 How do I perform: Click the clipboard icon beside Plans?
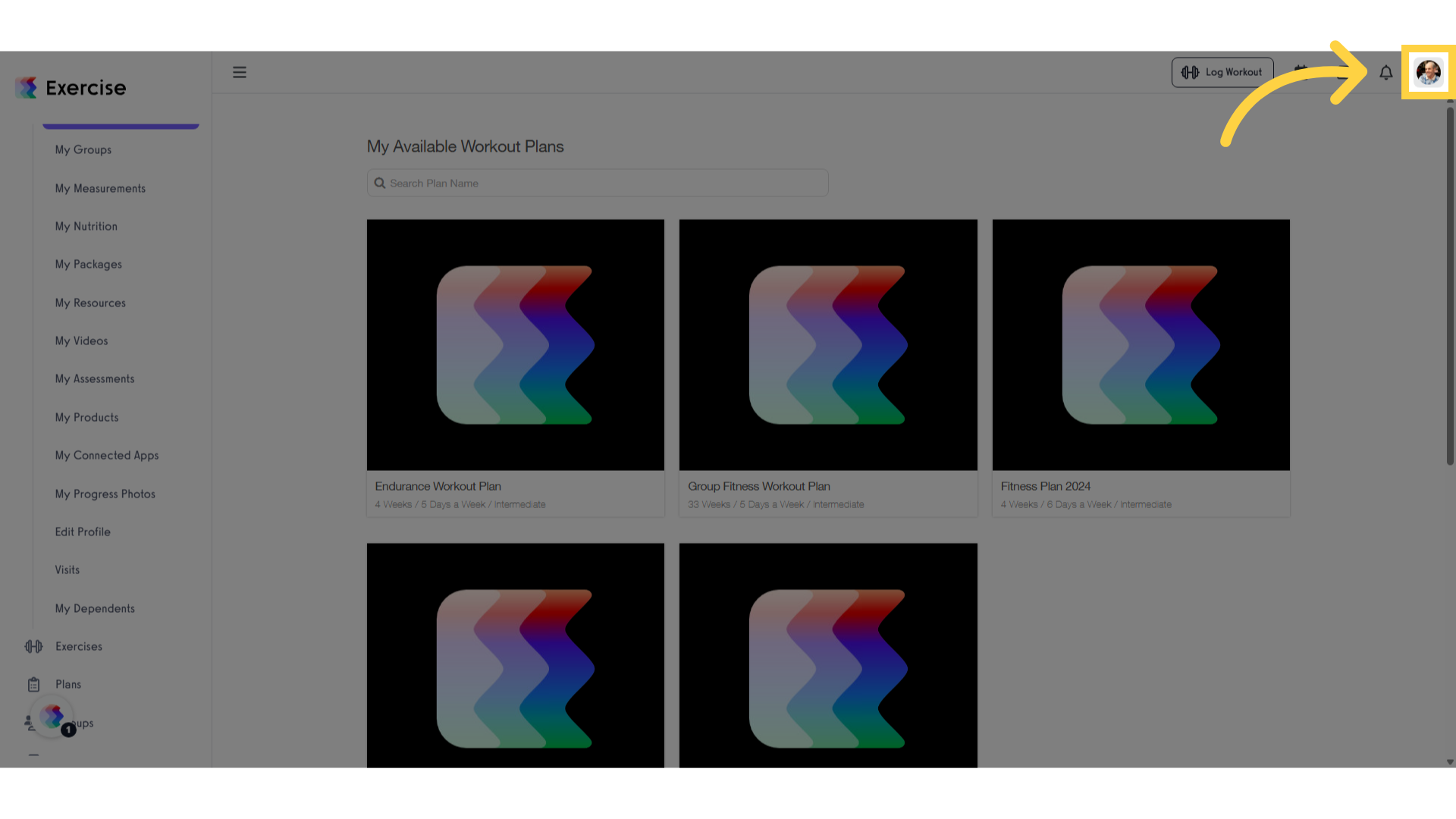33,685
